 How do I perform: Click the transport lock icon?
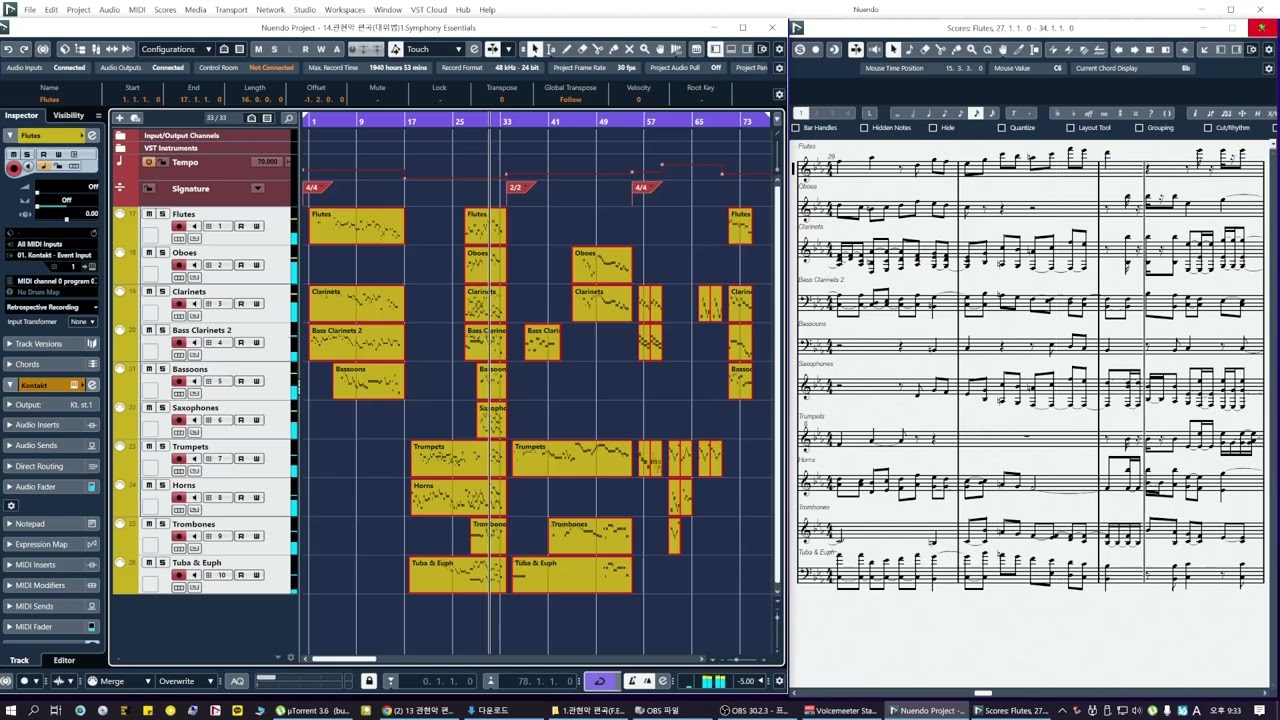click(369, 681)
